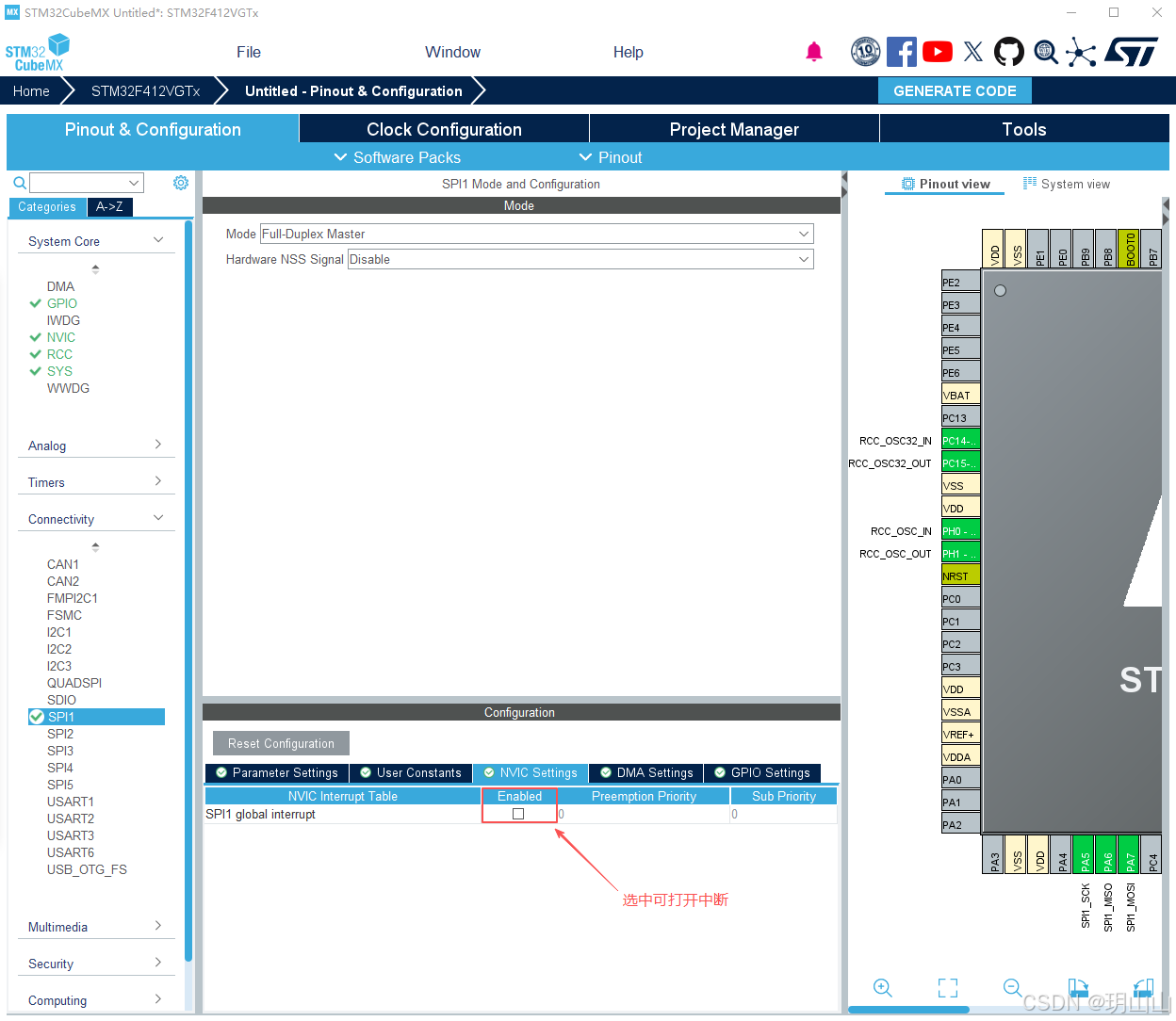Switch to the A->Z list tab

tap(109, 206)
